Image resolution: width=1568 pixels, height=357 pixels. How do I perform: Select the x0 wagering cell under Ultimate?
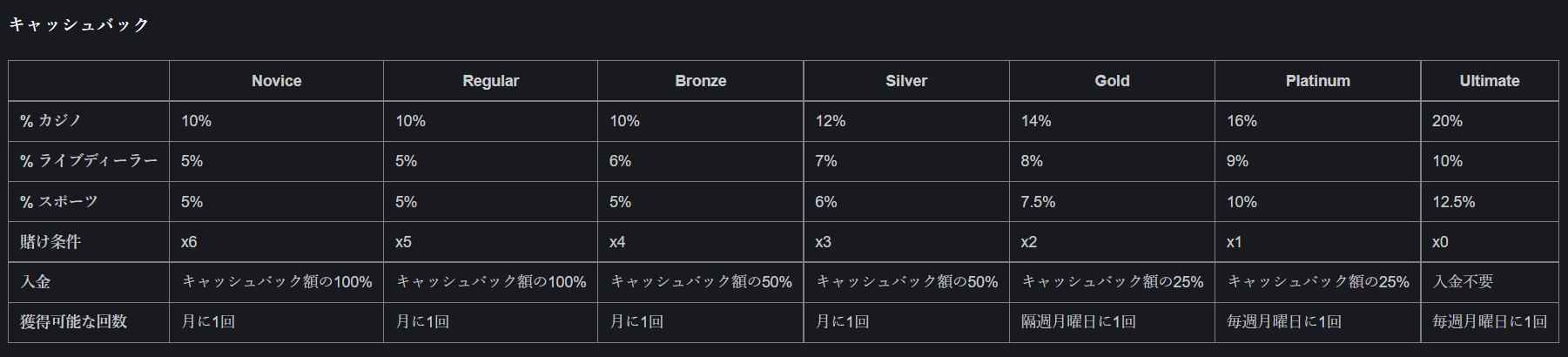[x=1440, y=242]
